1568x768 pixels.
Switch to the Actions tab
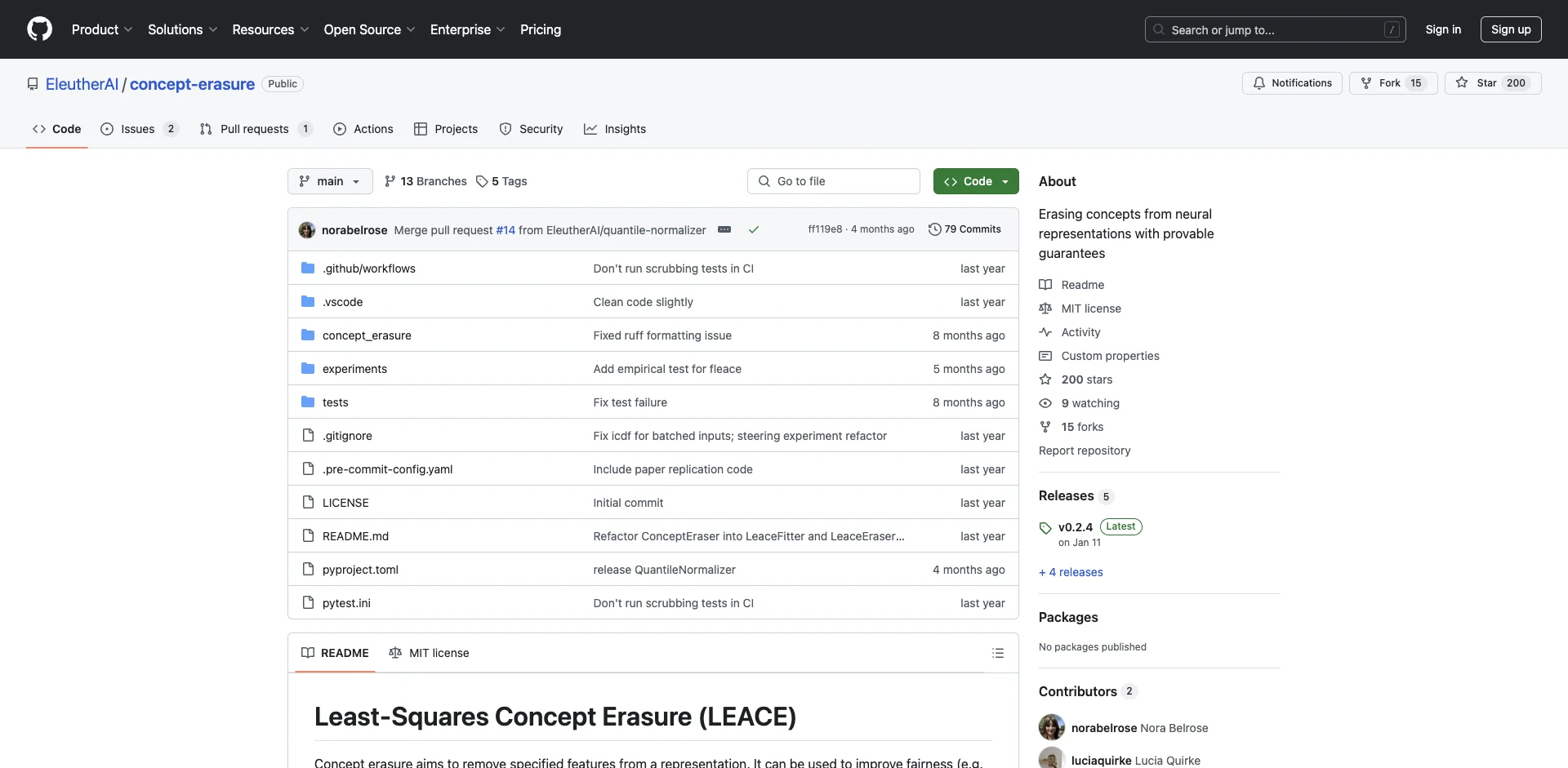tap(363, 129)
